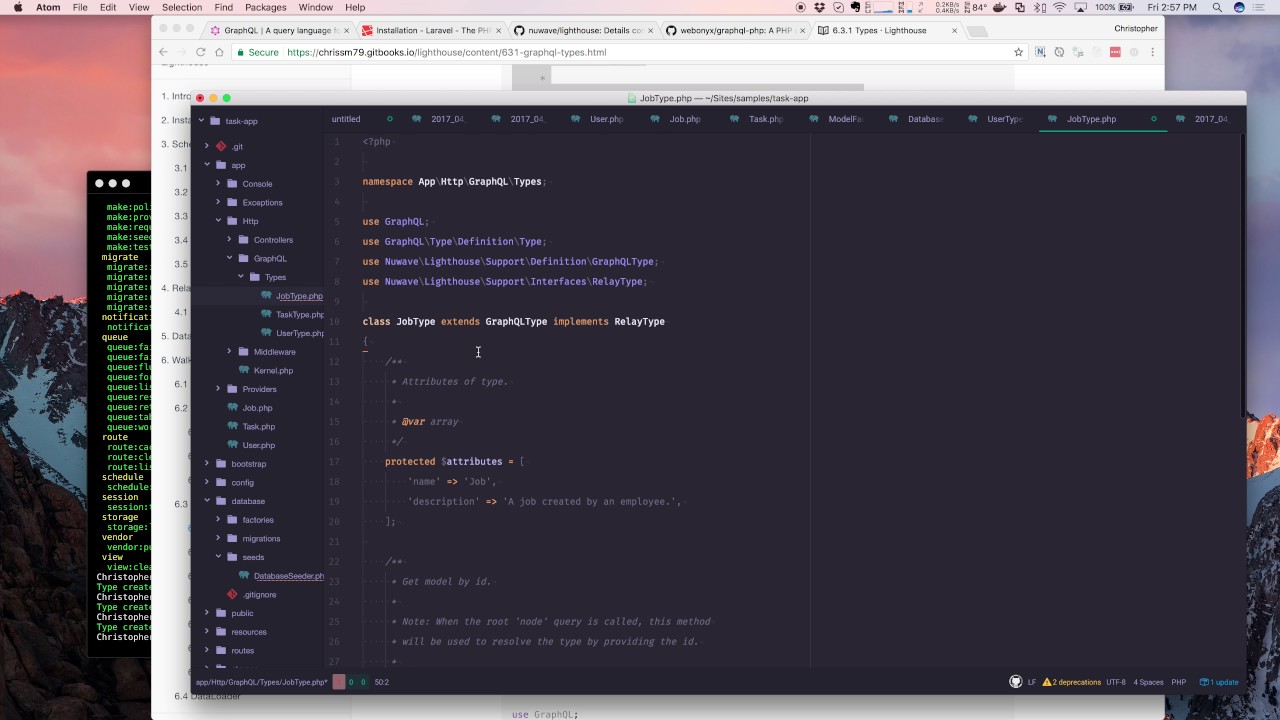The image size is (1280, 720).
Task: Collapse the Http folder
Action: click(218, 221)
